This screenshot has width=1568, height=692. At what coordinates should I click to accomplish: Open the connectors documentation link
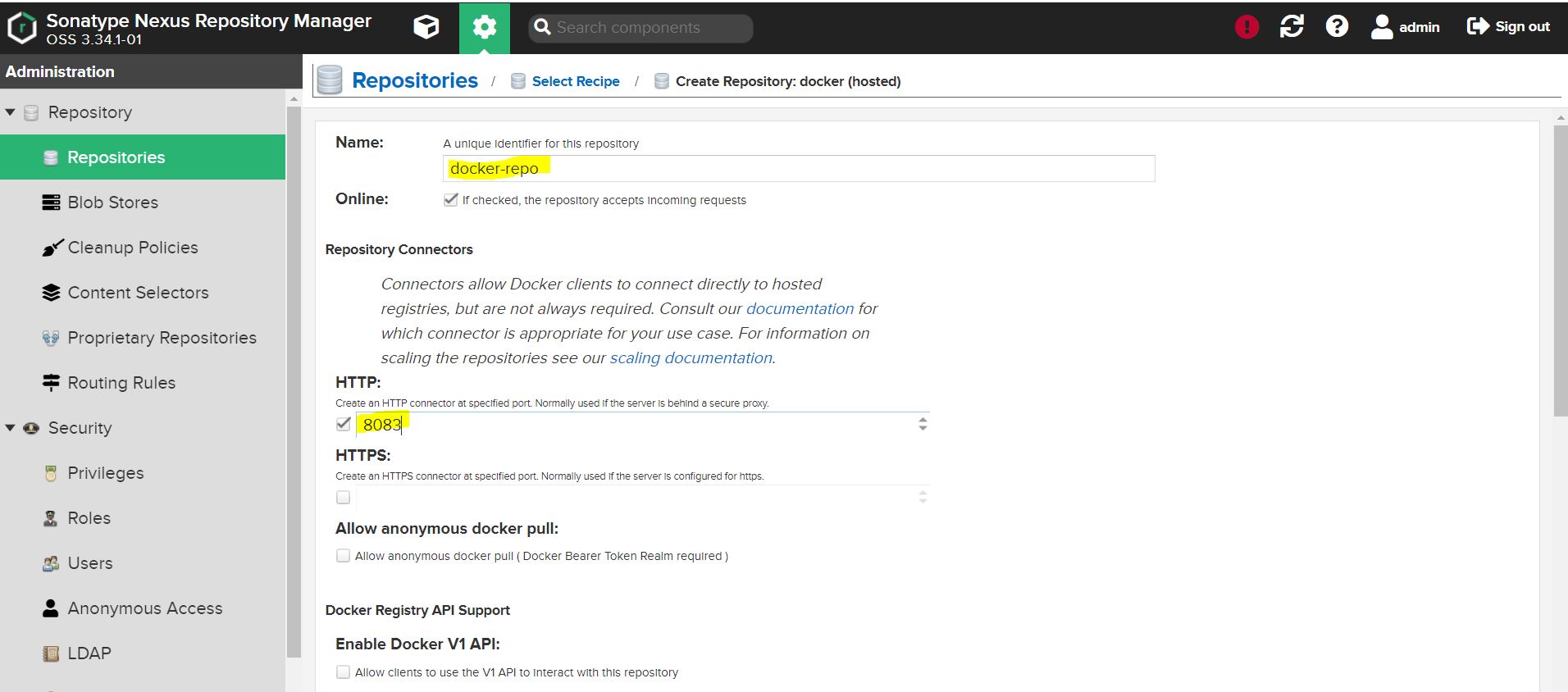800,308
